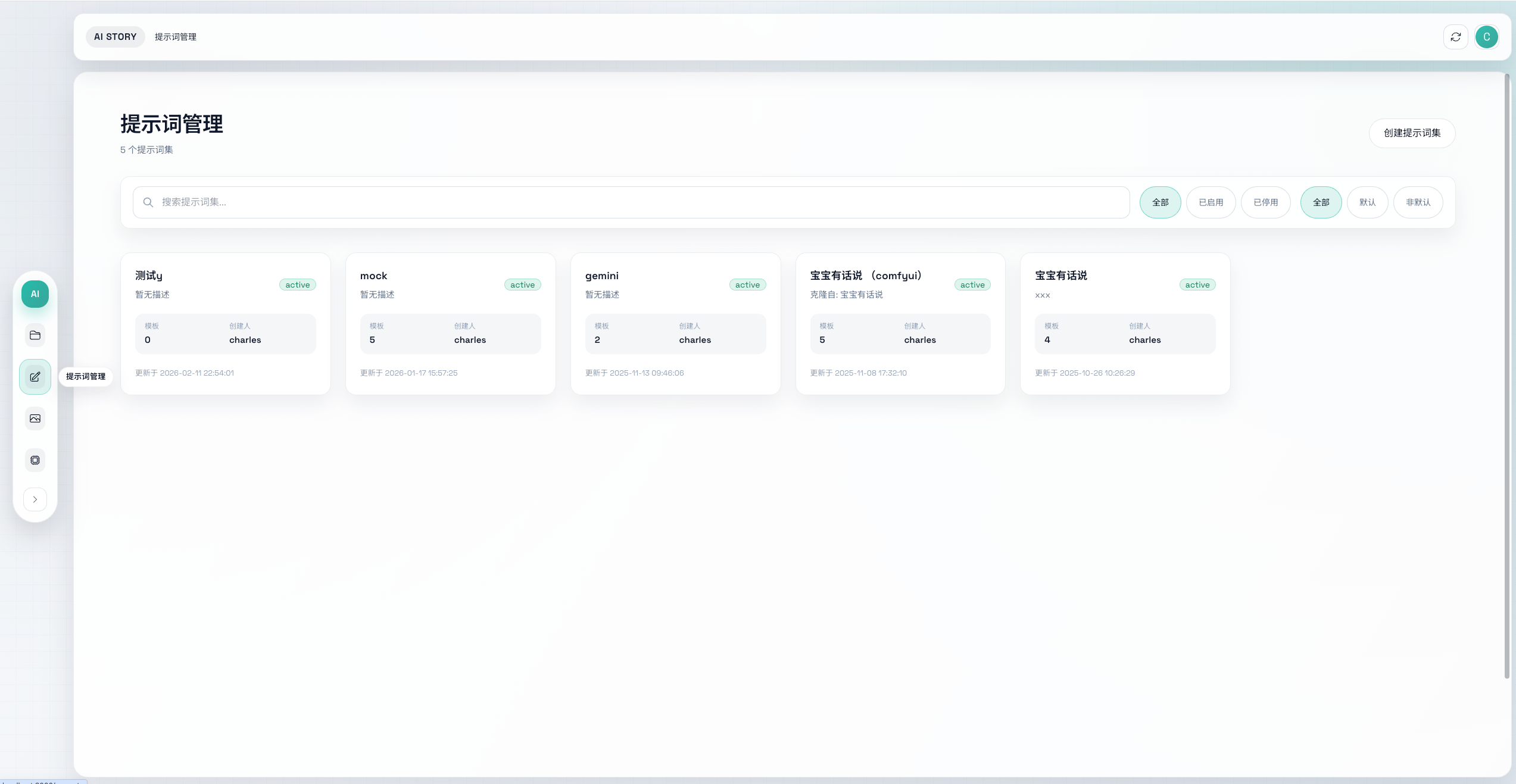Filter by 已启用 status
The height and width of the screenshot is (784, 1516).
[x=1211, y=202]
